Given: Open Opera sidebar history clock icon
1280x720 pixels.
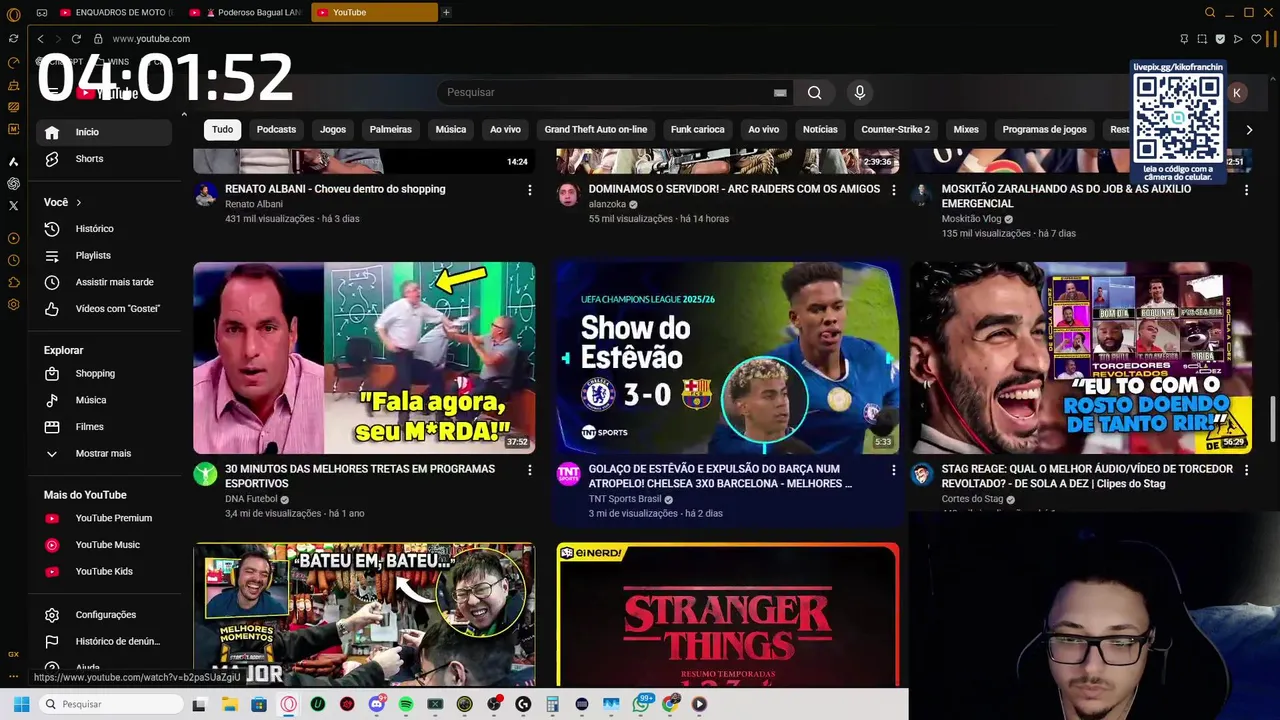Looking at the screenshot, I should pyautogui.click(x=13, y=260).
